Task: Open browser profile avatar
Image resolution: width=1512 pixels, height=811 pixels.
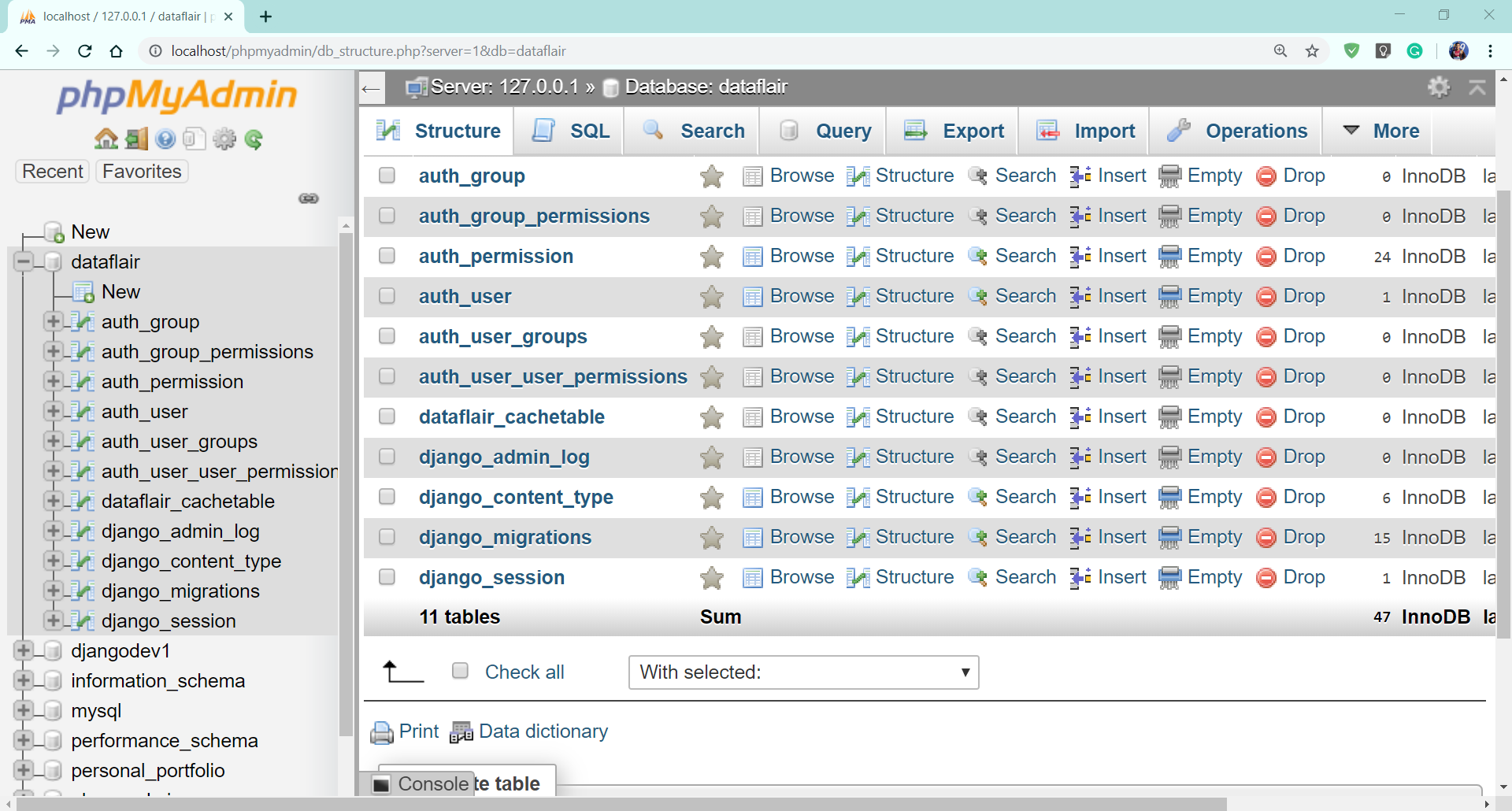Action: 1458,51
